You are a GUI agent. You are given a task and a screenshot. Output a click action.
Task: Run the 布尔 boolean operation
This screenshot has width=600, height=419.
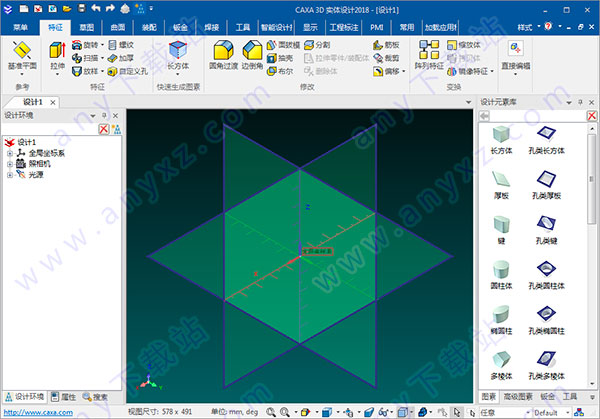click(x=280, y=71)
